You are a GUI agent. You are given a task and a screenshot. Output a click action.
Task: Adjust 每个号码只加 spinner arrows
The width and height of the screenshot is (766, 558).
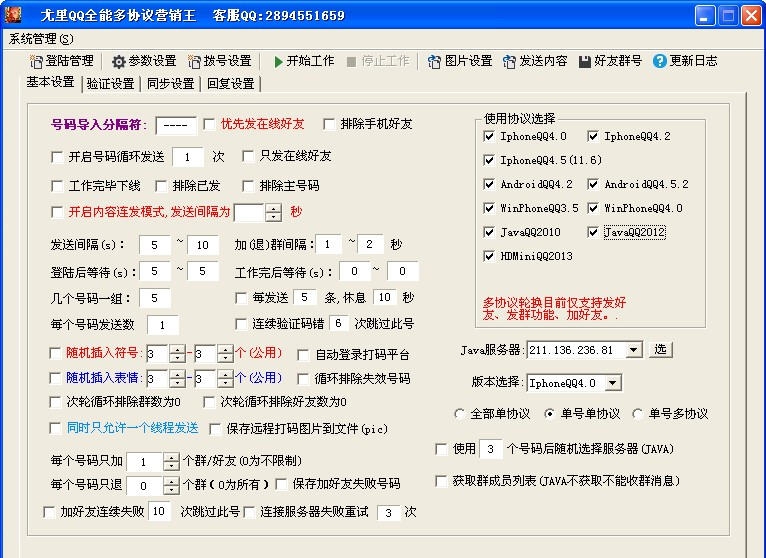pyautogui.click(x=171, y=462)
